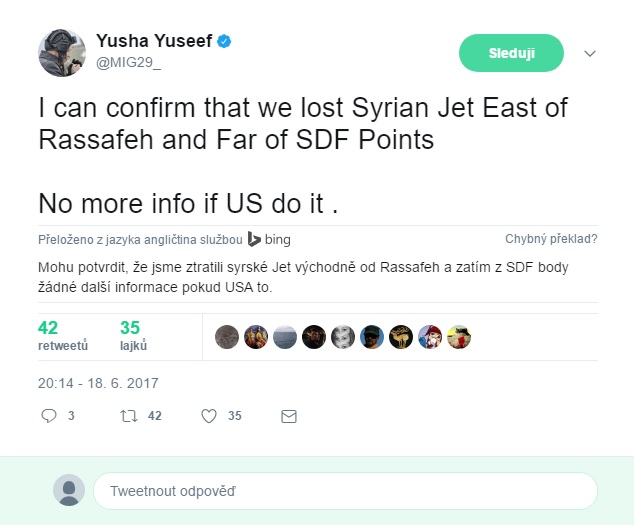
Task: View the 35 lajků list
Action: (133, 336)
